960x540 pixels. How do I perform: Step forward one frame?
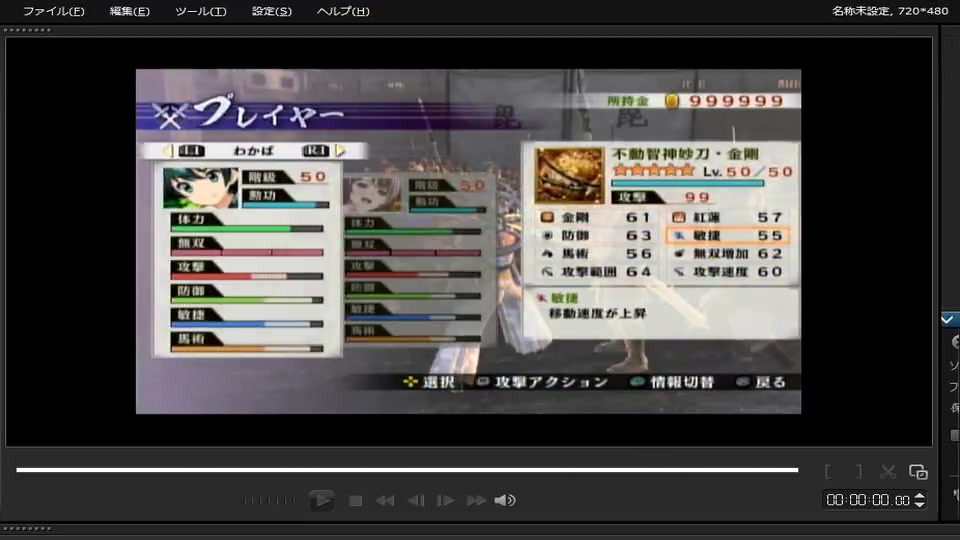pyautogui.click(x=445, y=501)
